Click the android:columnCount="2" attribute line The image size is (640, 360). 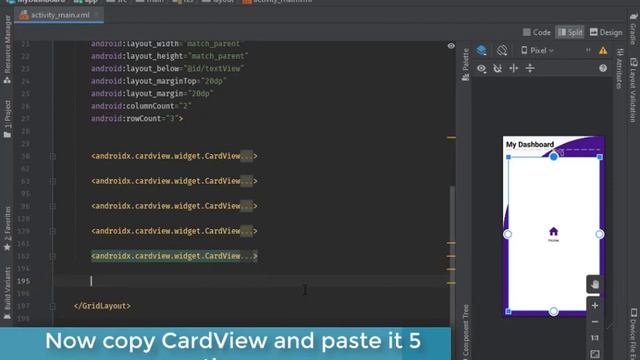click(x=141, y=106)
